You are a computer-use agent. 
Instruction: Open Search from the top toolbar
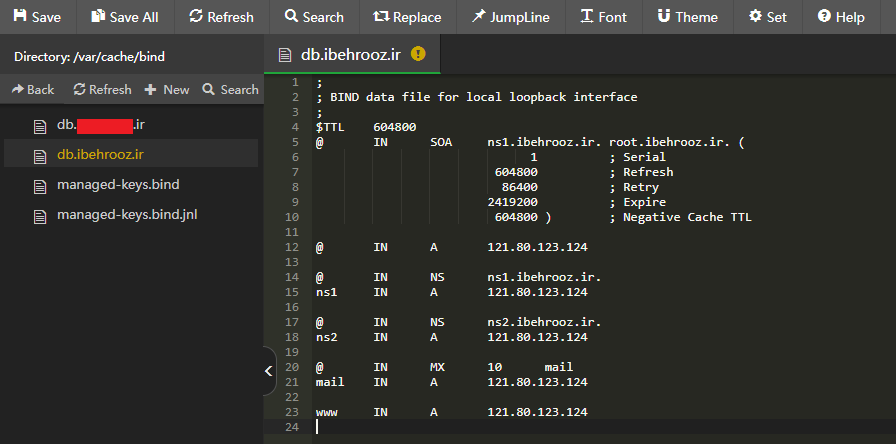click(313, 17)
